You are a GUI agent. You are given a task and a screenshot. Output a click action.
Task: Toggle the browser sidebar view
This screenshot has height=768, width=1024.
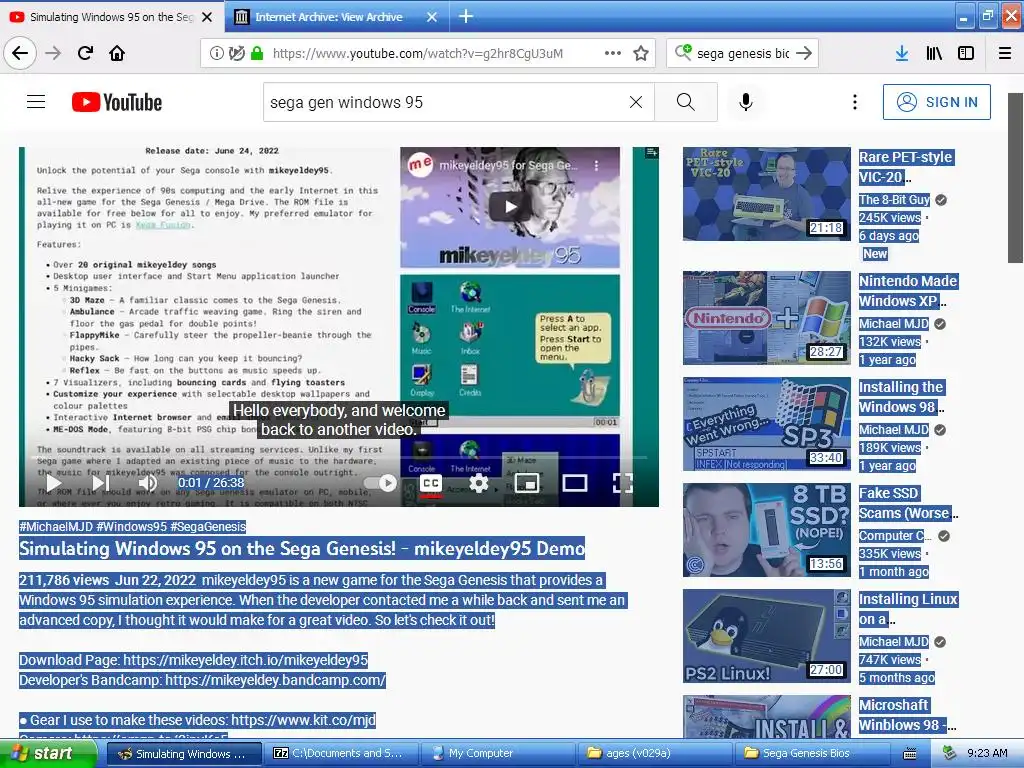click(x=966, y=54)
